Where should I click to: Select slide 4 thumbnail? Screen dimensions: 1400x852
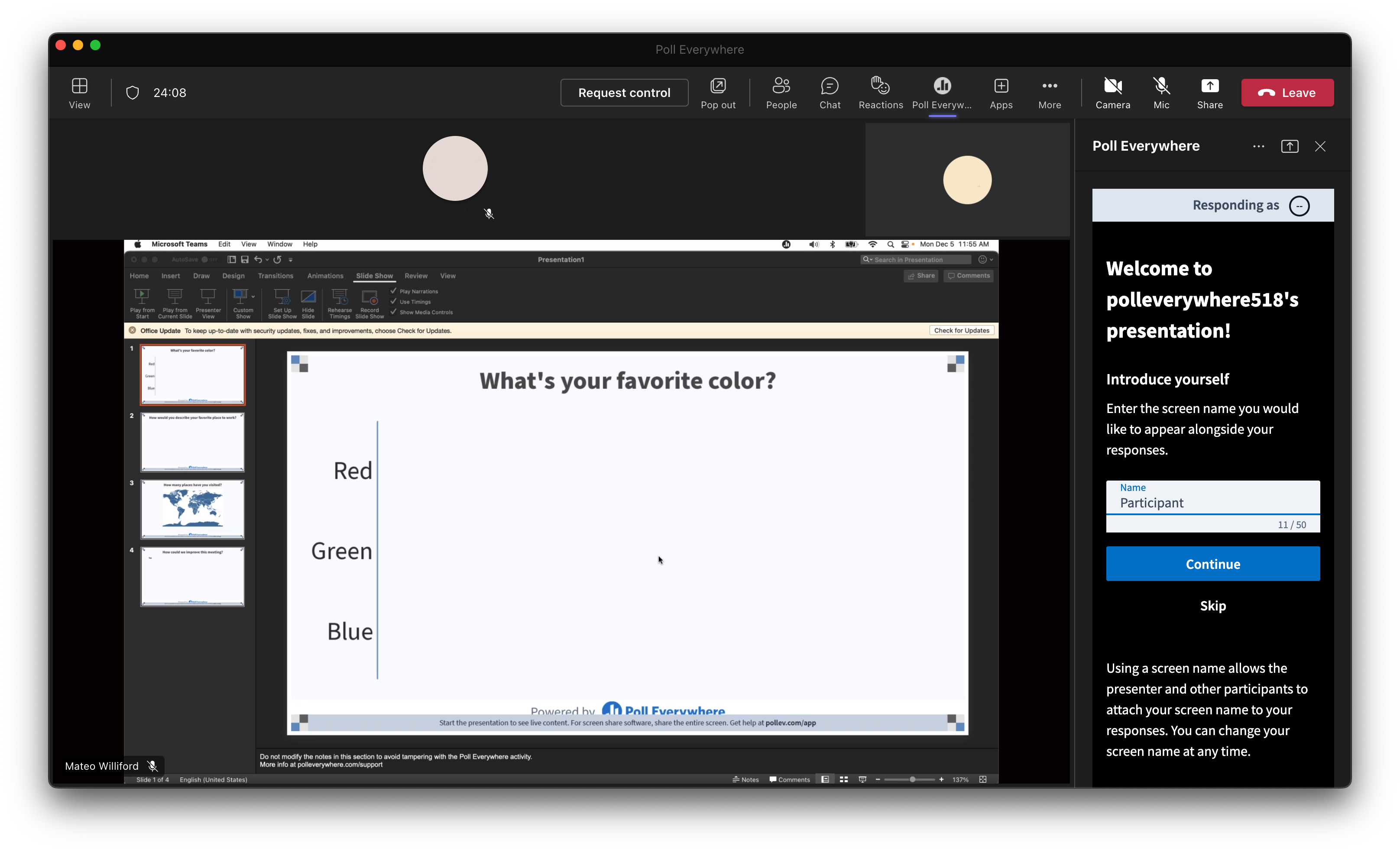coord(193,577)
